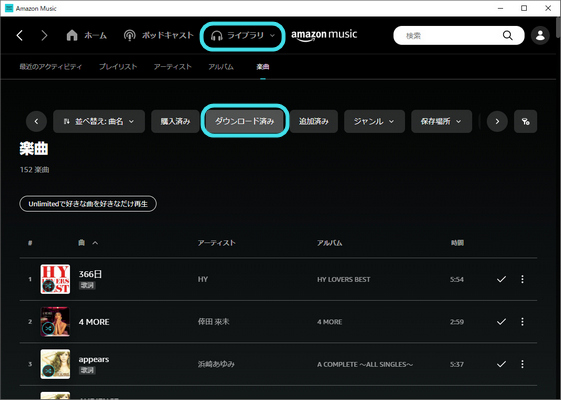This screenshot has width=561, height=400.
Task: Click アルバム column header
Action: (330, 243)
